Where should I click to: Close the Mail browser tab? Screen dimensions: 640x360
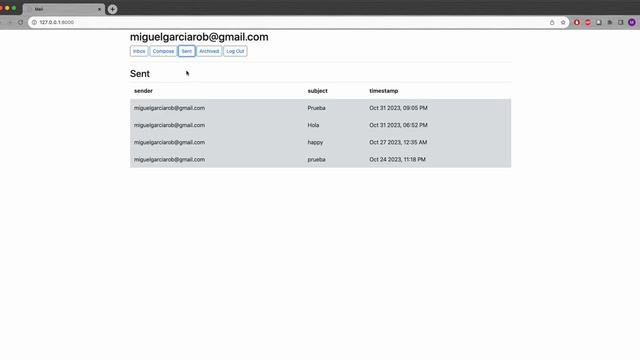(x=99, y=9)
